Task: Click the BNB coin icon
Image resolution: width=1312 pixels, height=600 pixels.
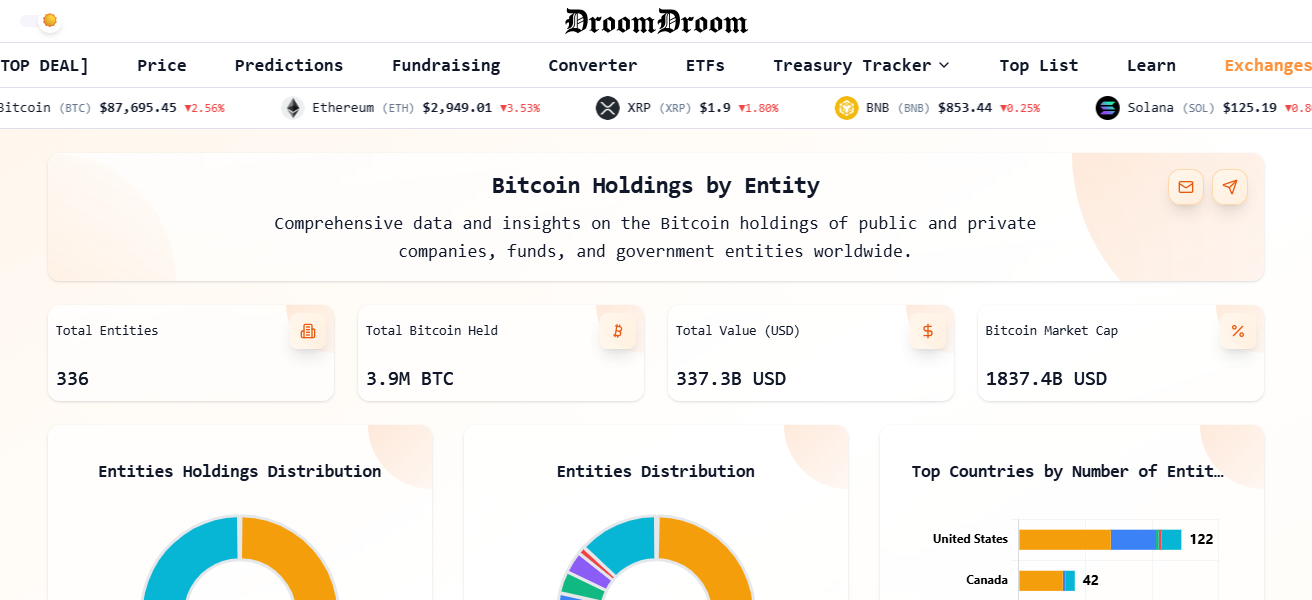Action: 848,107
